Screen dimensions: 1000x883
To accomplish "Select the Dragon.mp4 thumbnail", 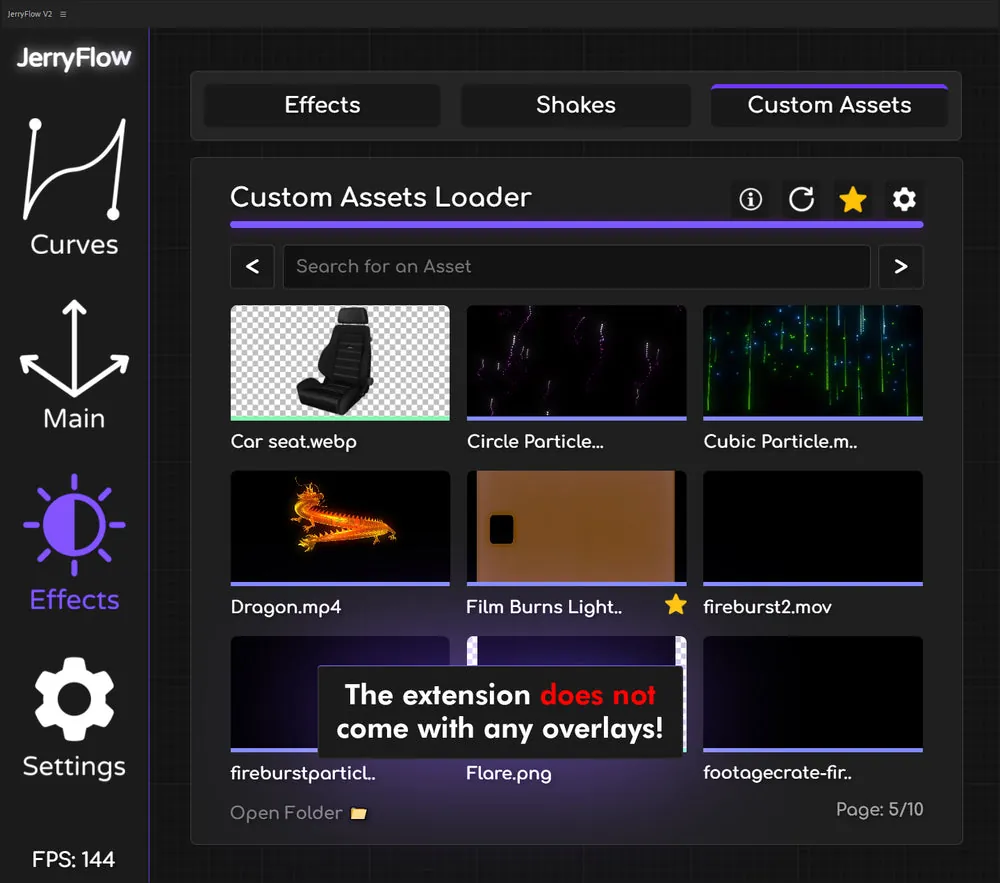I will click(340, 528).
